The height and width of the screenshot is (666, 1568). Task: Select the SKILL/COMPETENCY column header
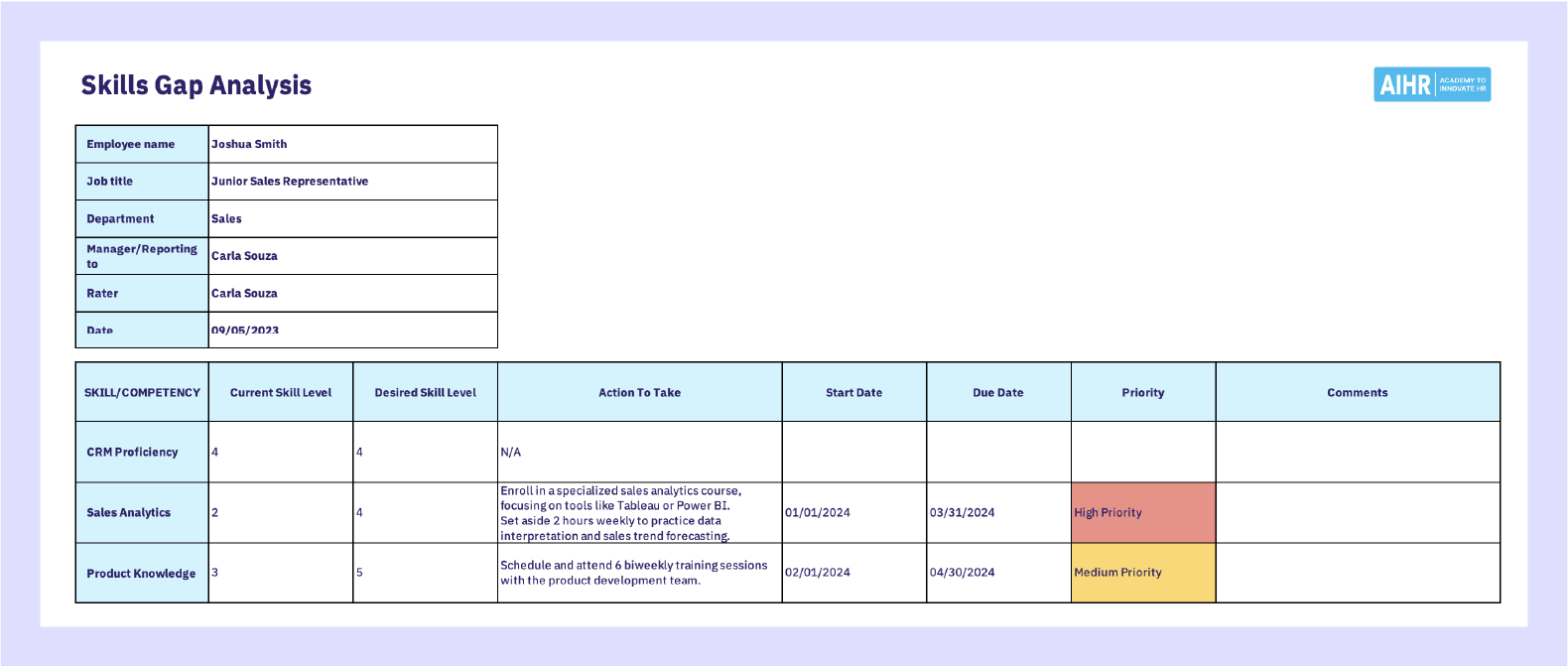coord(142,393)
